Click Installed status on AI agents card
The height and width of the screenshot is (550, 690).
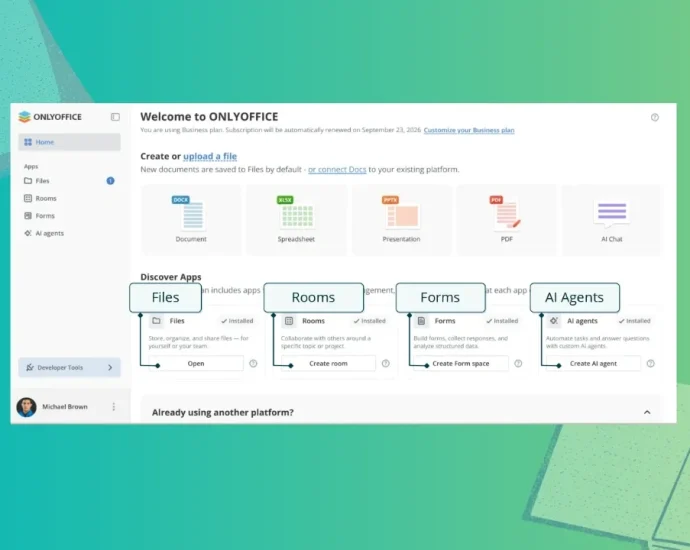pyautogui.click(x=635, y=321)
